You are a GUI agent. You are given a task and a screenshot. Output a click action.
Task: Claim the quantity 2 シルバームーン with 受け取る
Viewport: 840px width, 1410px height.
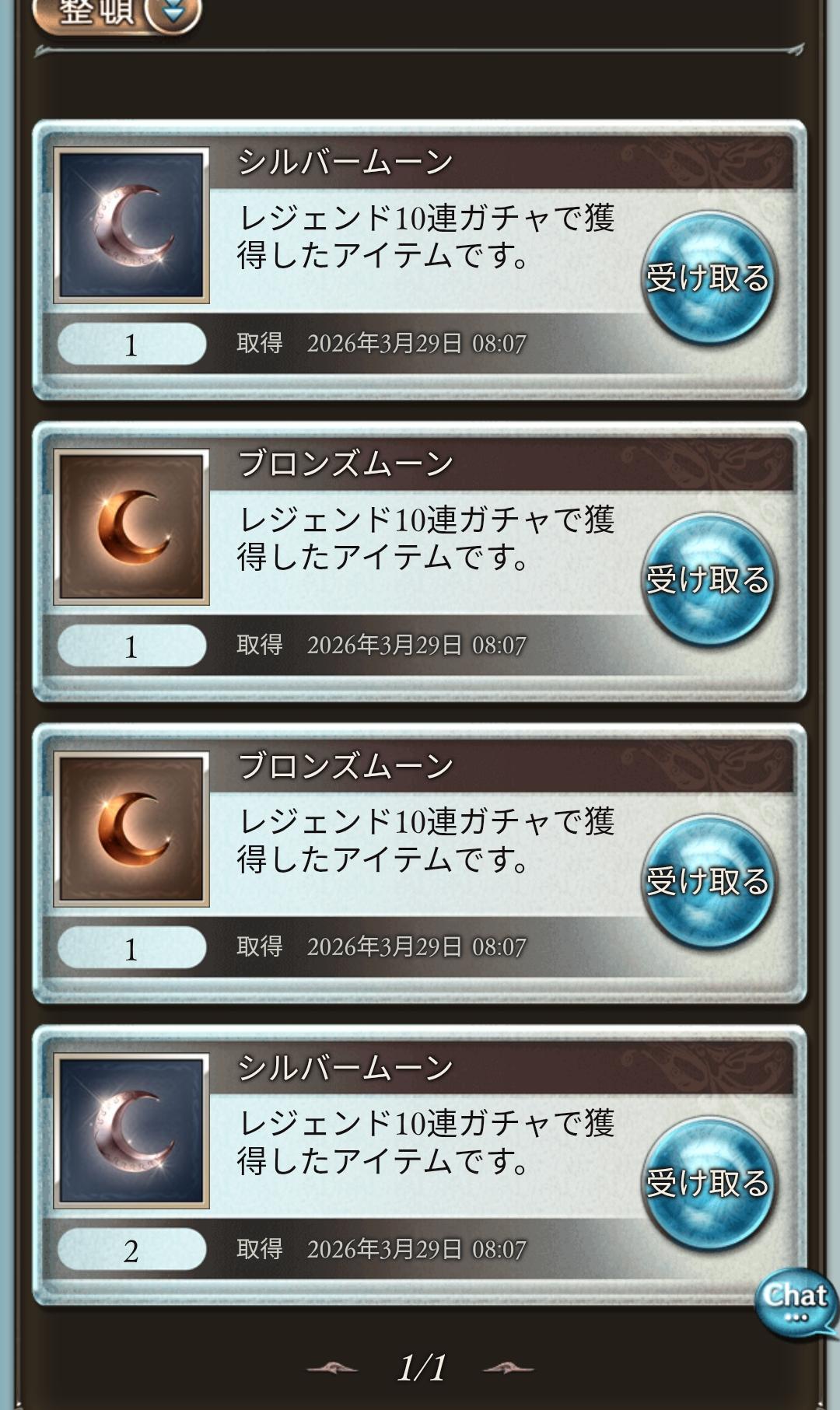coord(708,1183)
